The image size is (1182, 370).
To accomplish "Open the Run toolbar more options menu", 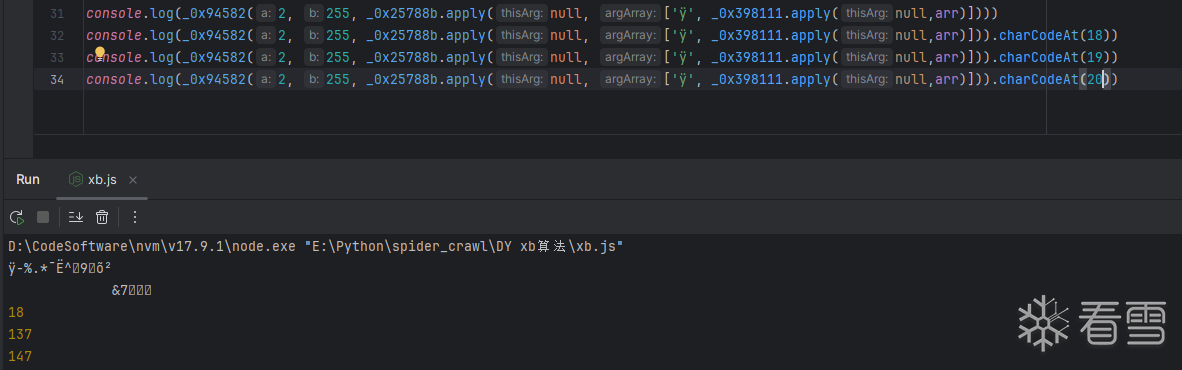I will point(135,217).
